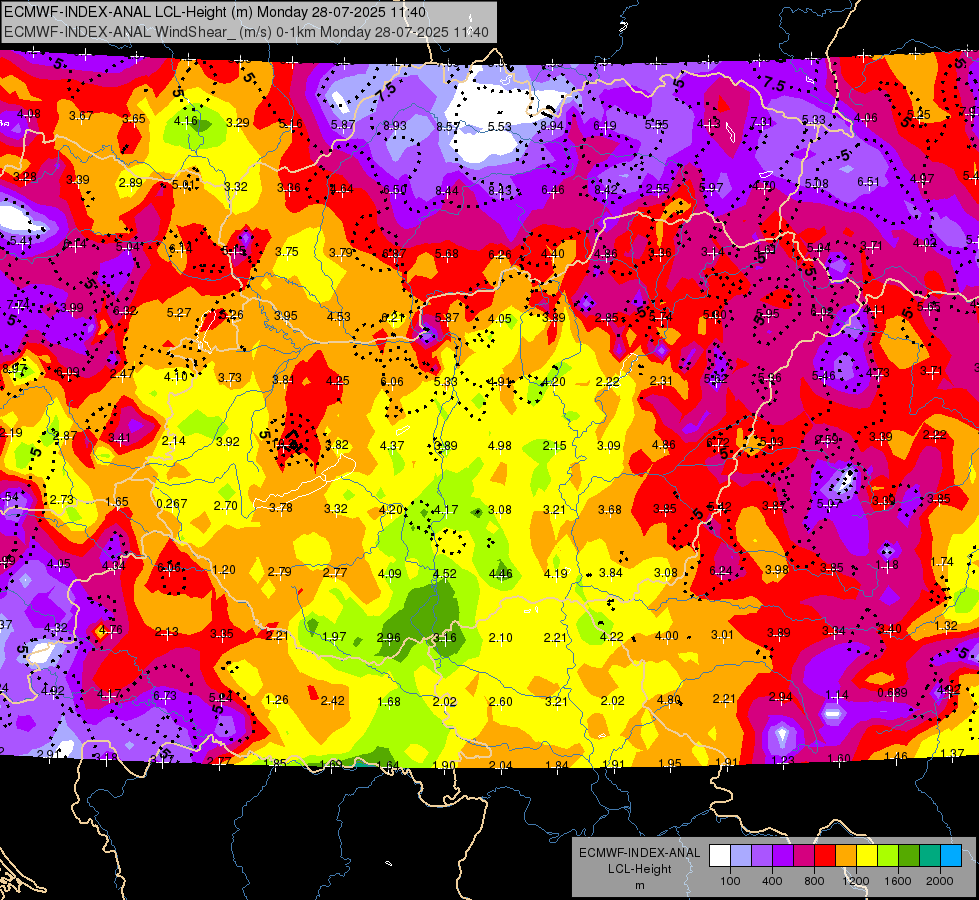Viewport: 979px width, 900px height.
Task: Click the map value 1.26
Action: tap(277, 700)
